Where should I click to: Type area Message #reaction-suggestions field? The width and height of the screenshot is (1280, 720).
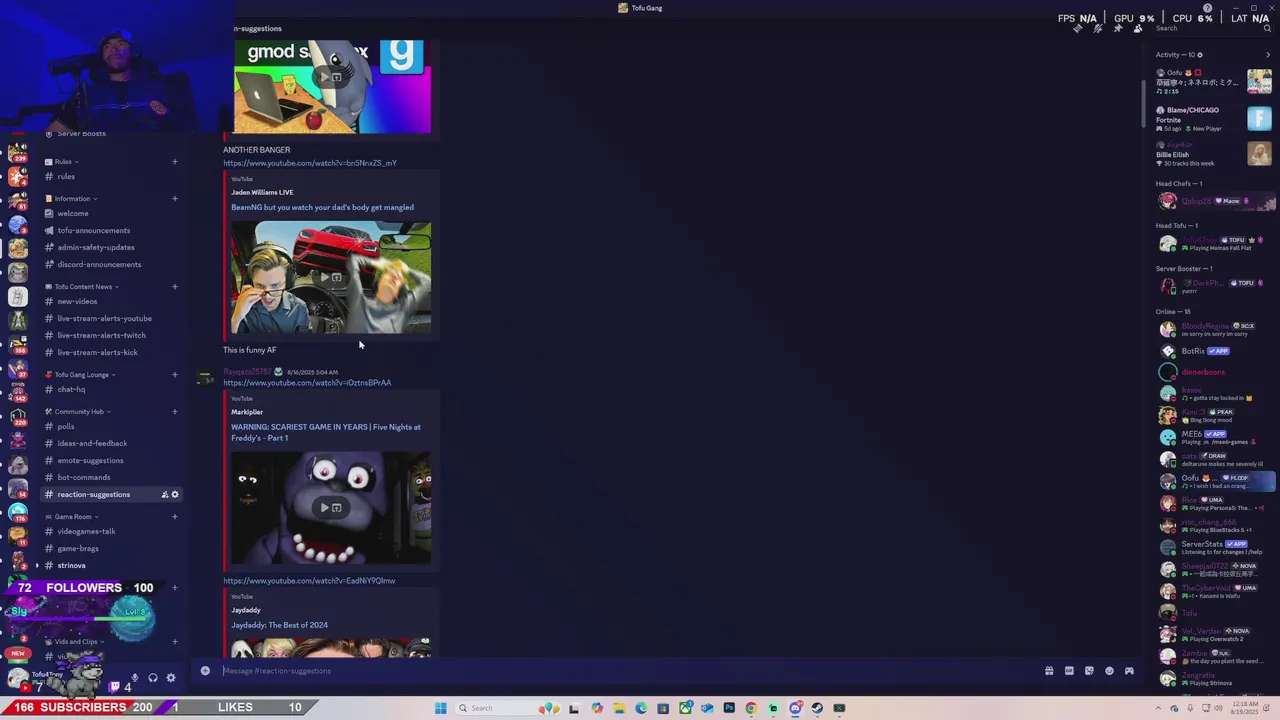point(630,671)
